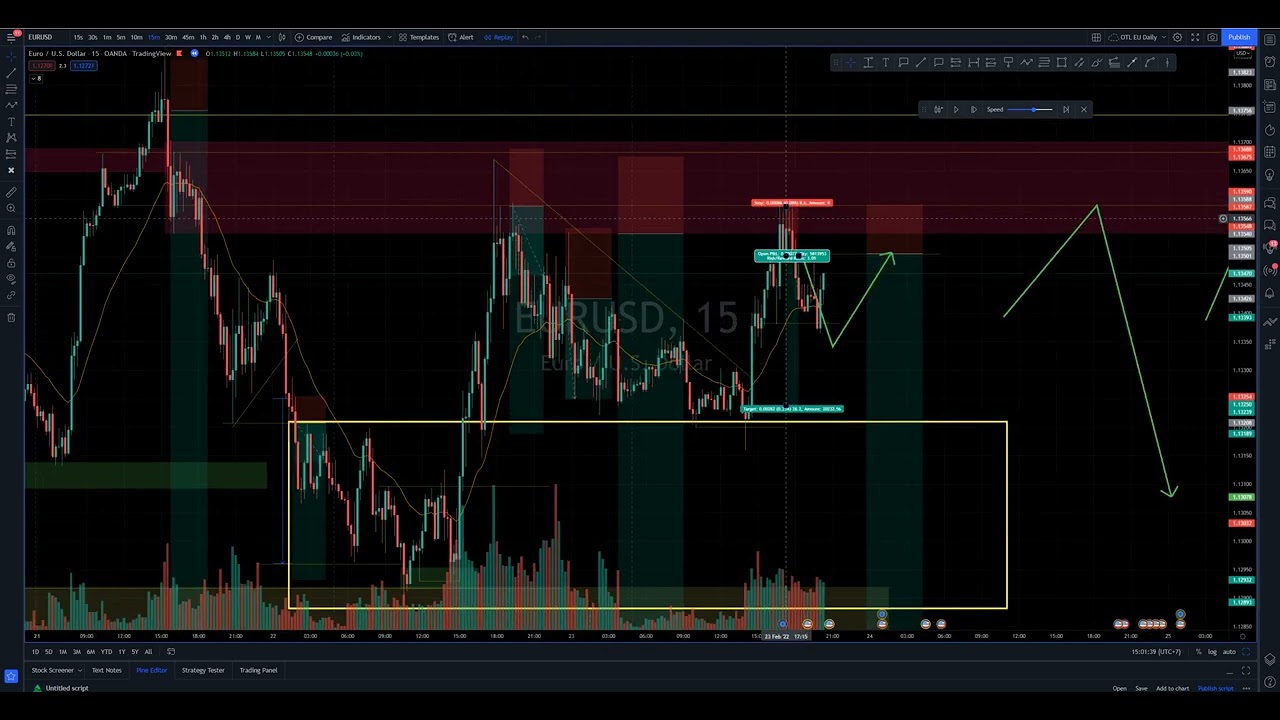Screen dimensions: 1280x720
Task: Select the rectangle shape drawing tool
Action: [x=1061, y=62]
